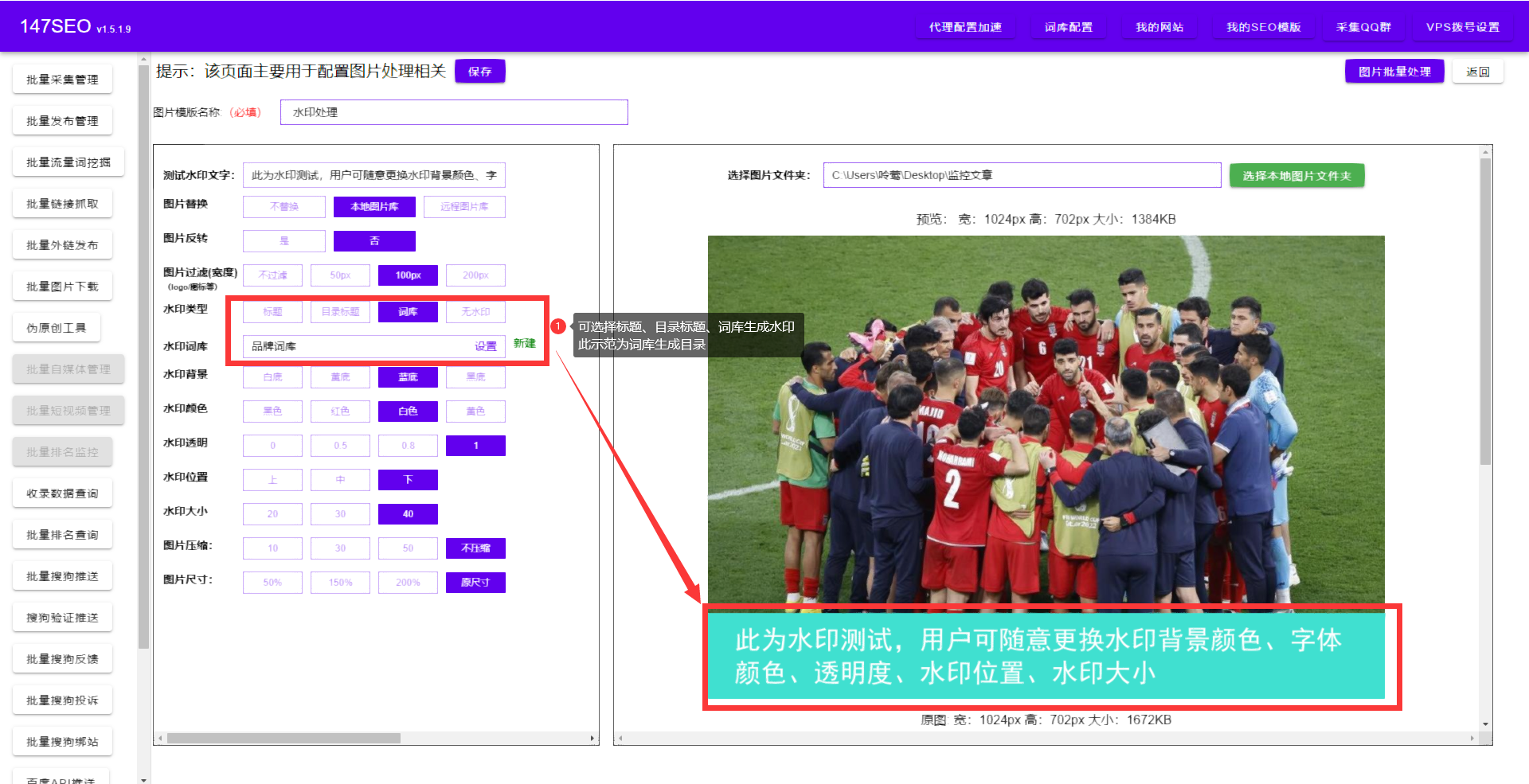Open 批量外链发布 in the sidebar

[62, 245]
